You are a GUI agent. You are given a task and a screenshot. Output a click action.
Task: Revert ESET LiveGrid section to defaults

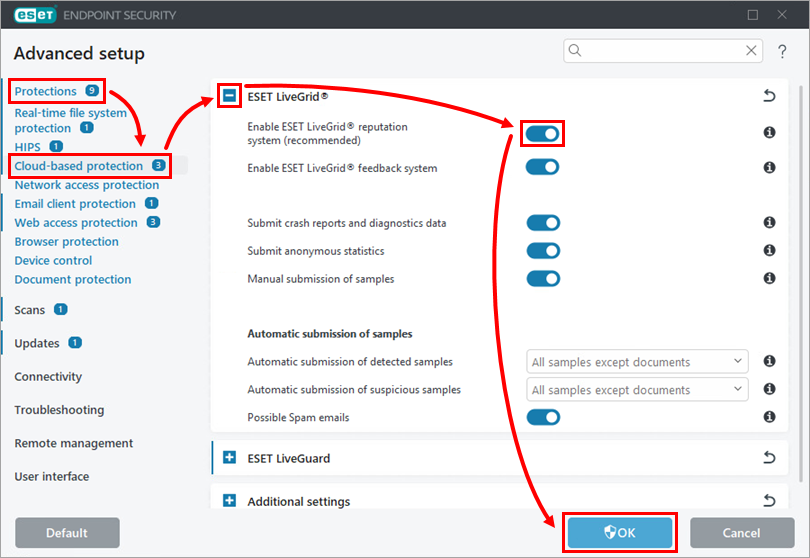pyautogui.click(x=769, y=96)
